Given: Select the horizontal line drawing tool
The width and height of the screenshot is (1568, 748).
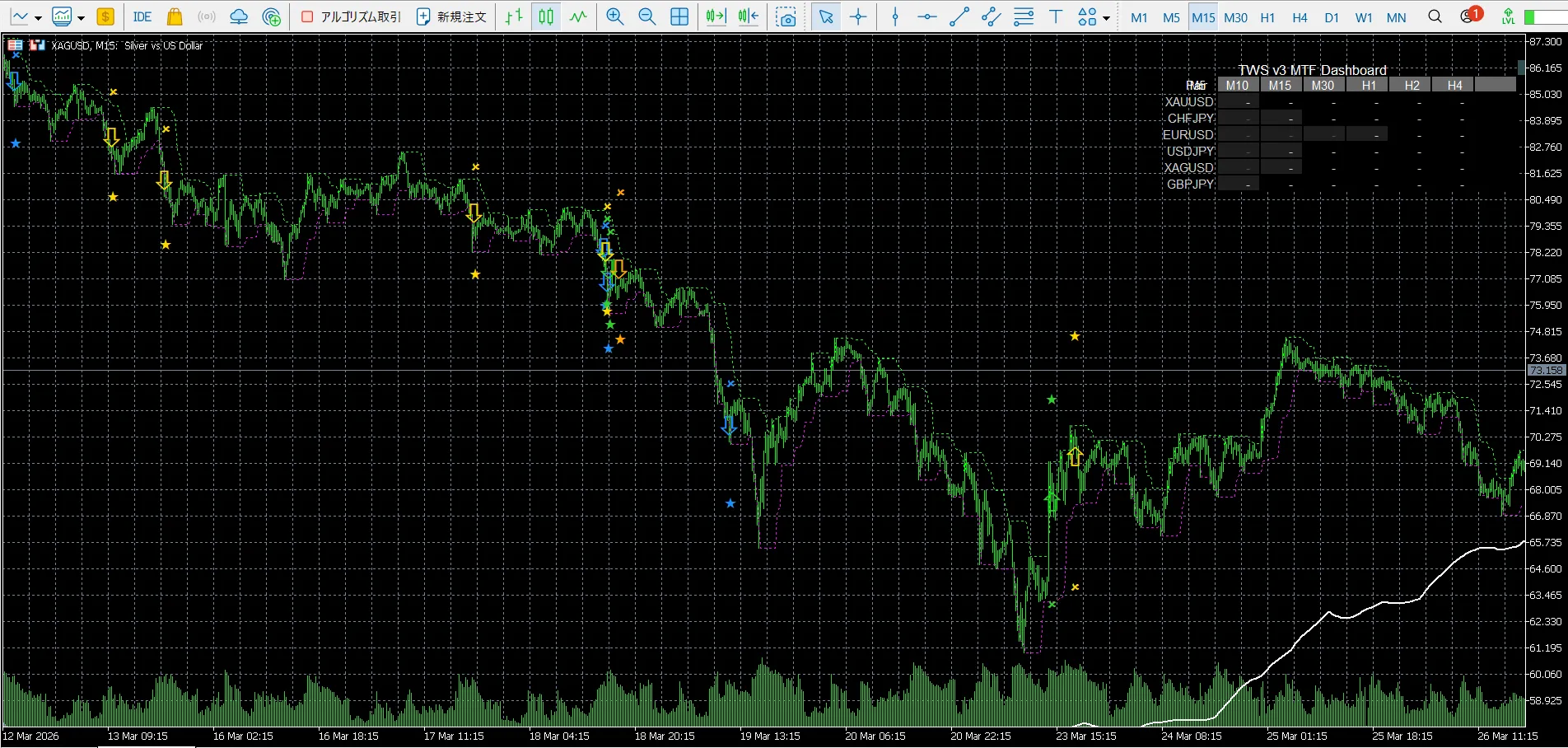Looking at the screenshot, I should [x=927, y=16].
